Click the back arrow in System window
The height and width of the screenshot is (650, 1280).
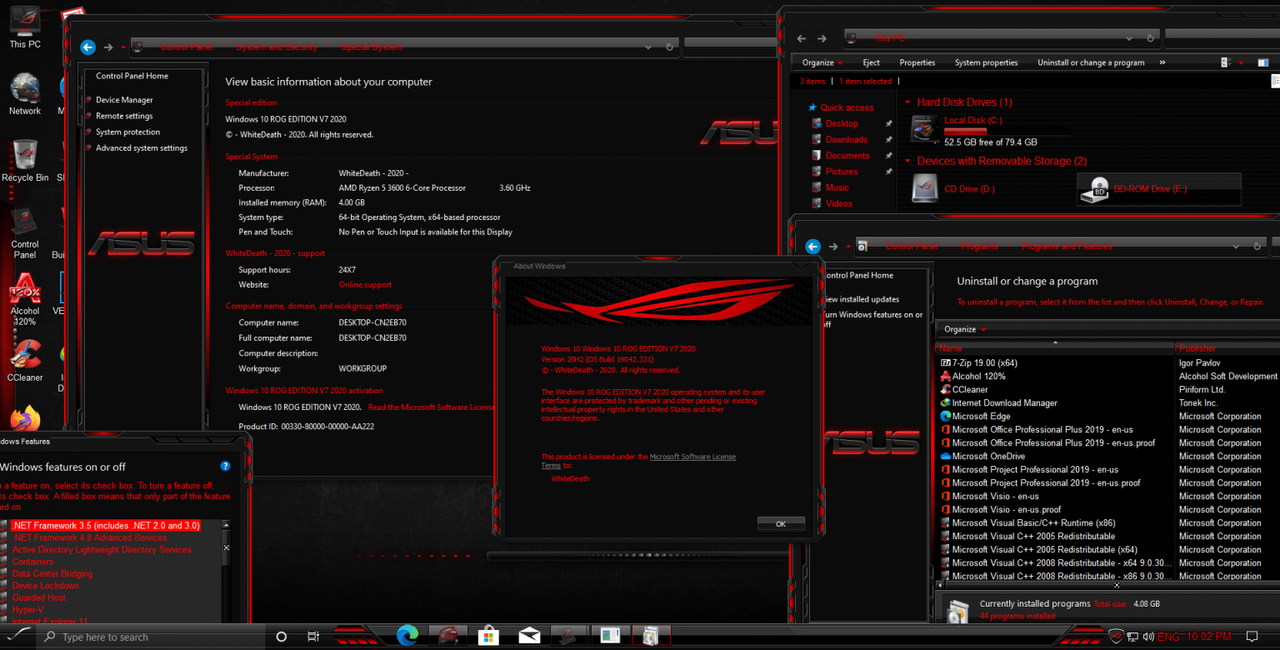(x=88, y=47)
